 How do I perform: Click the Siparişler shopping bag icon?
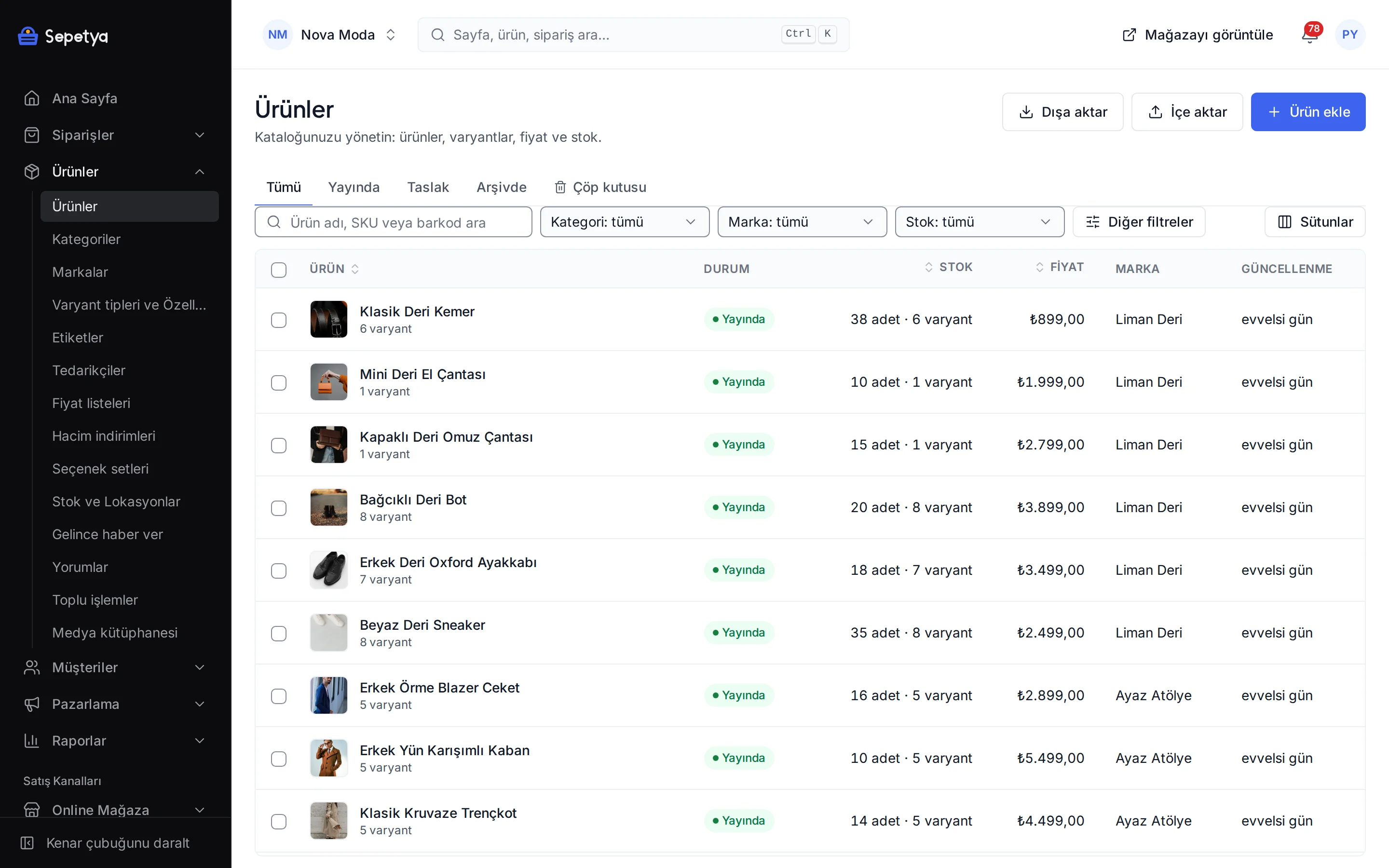32,135
